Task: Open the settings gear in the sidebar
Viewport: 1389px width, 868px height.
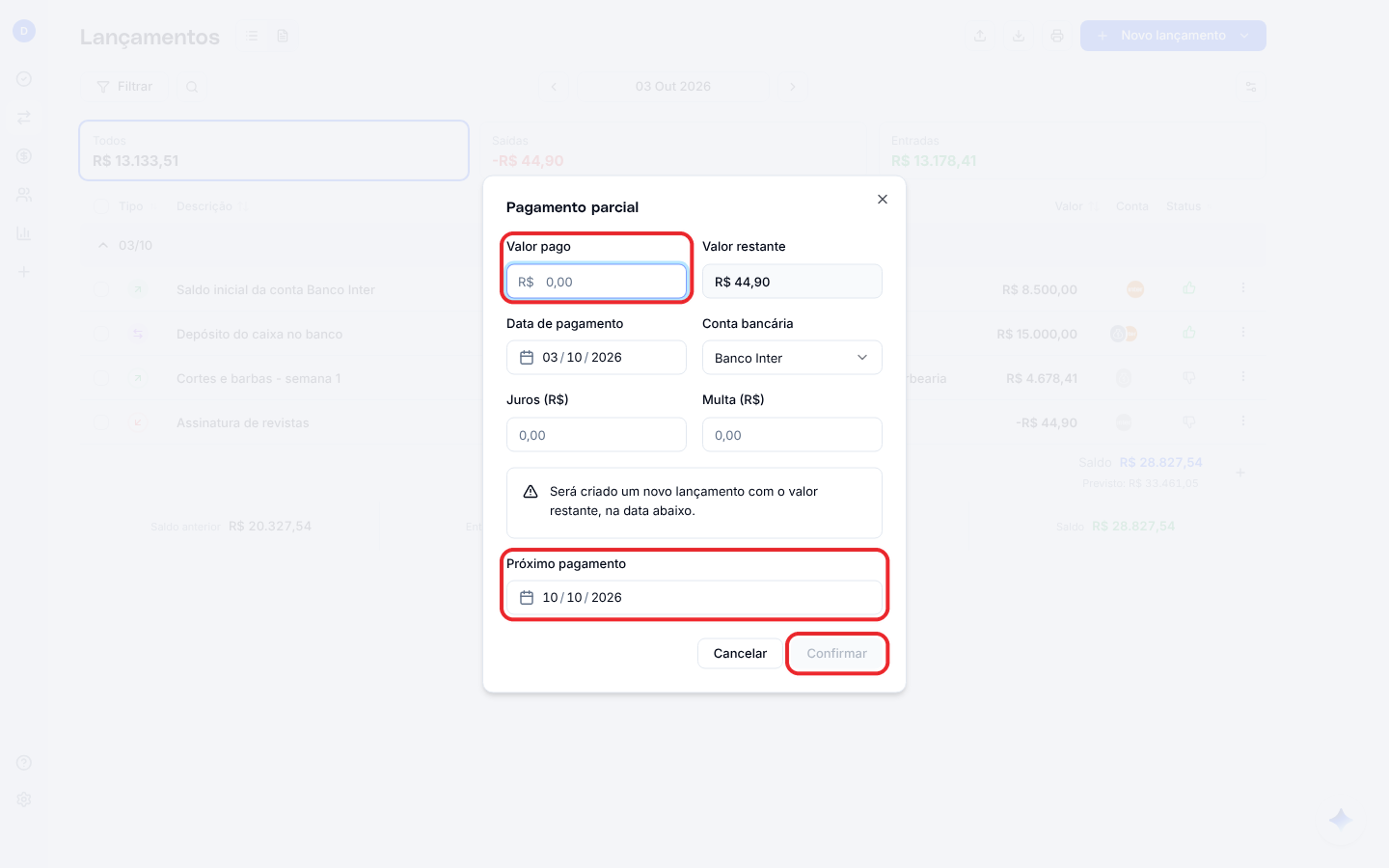Action: (x=24, y=800)
